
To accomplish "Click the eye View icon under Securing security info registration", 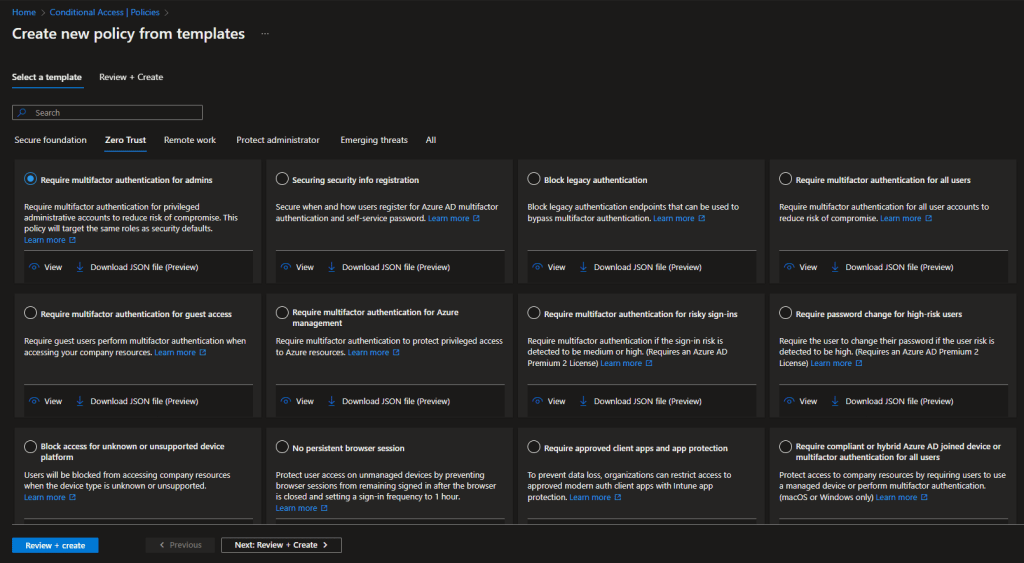I will [x=286, y=267].
